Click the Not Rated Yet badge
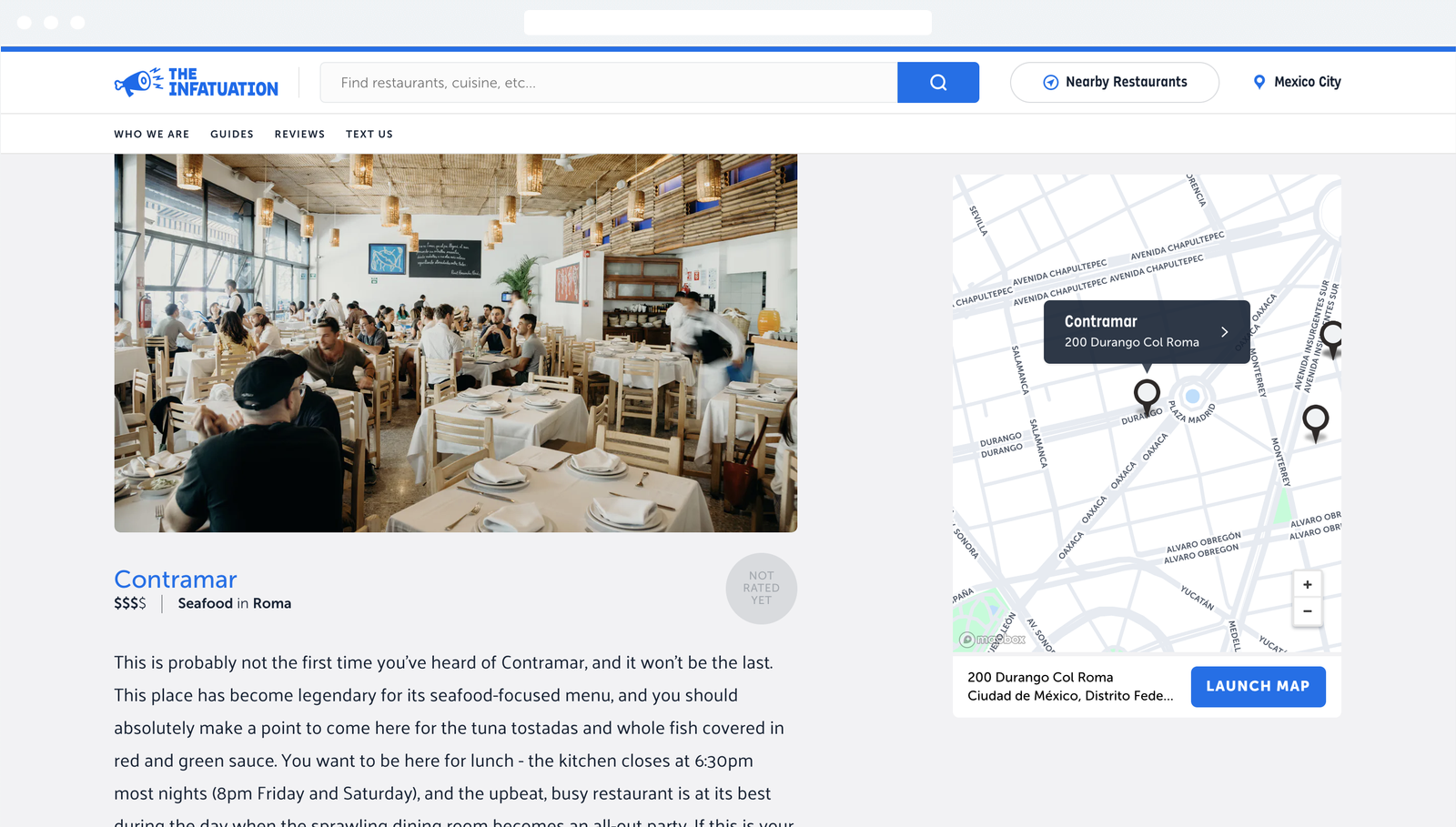Screen dimensions: 1456x827 coord(762,589)
